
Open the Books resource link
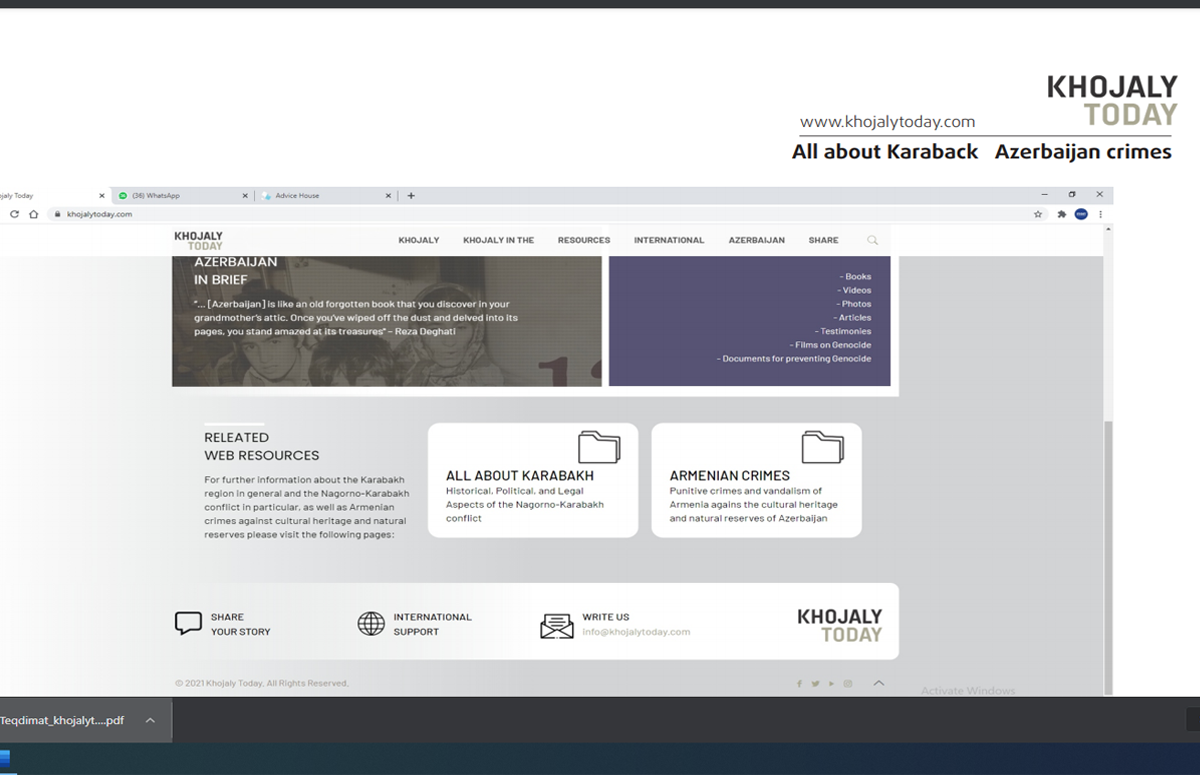(856, 277)
